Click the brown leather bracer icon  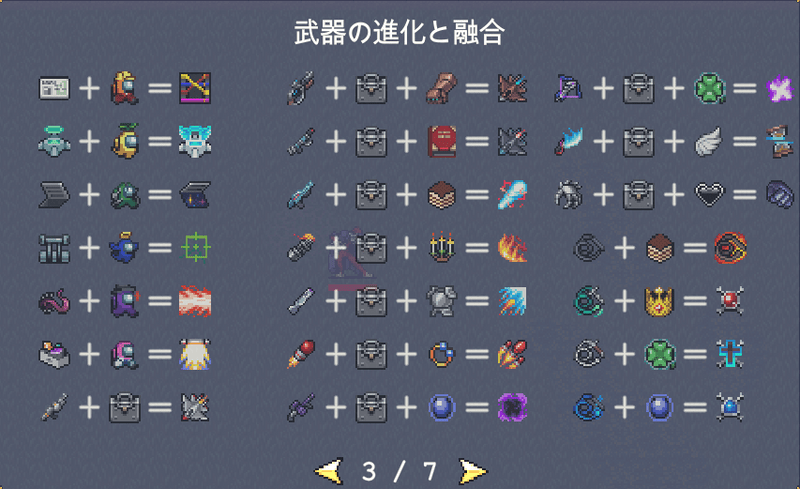coord(442,88)
